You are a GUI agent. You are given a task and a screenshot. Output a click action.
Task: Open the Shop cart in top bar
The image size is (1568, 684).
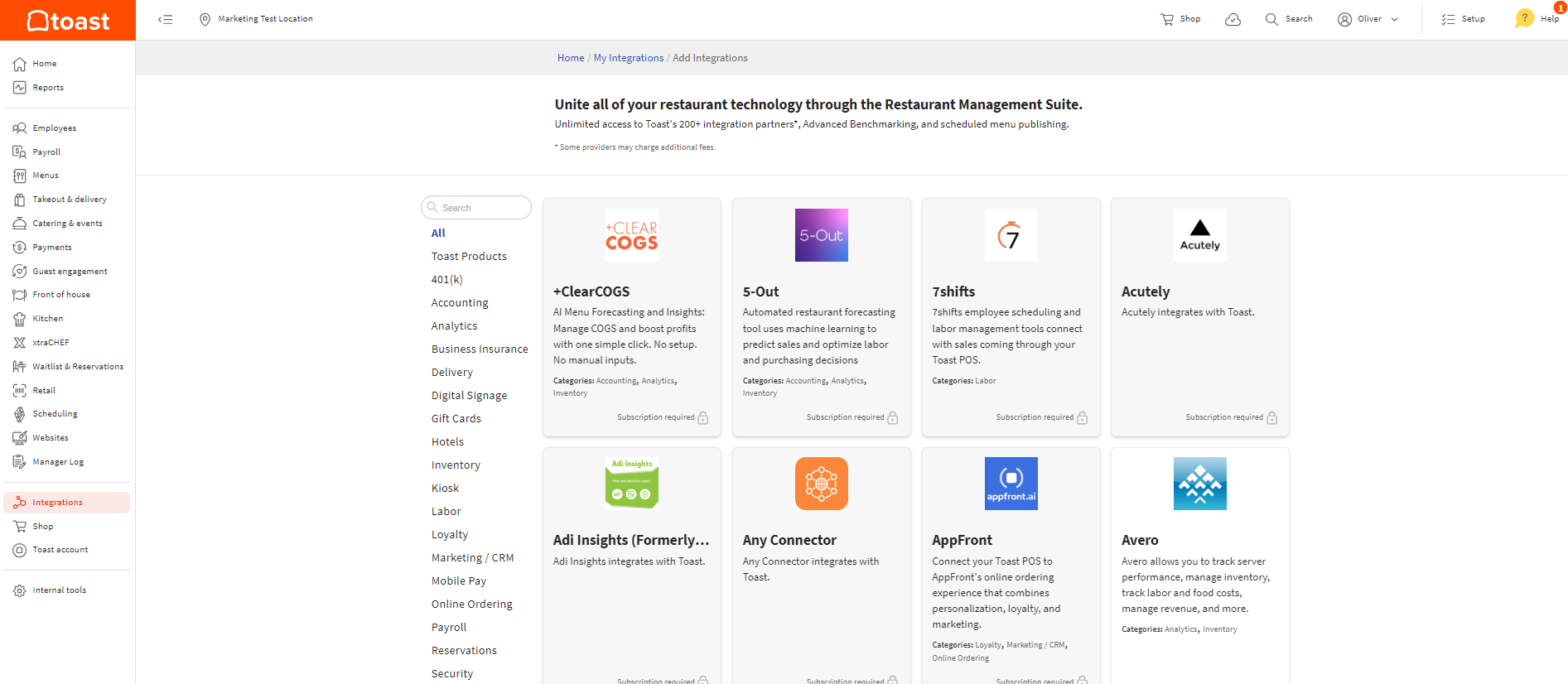pyautogui.click(x=1180, y=19)
